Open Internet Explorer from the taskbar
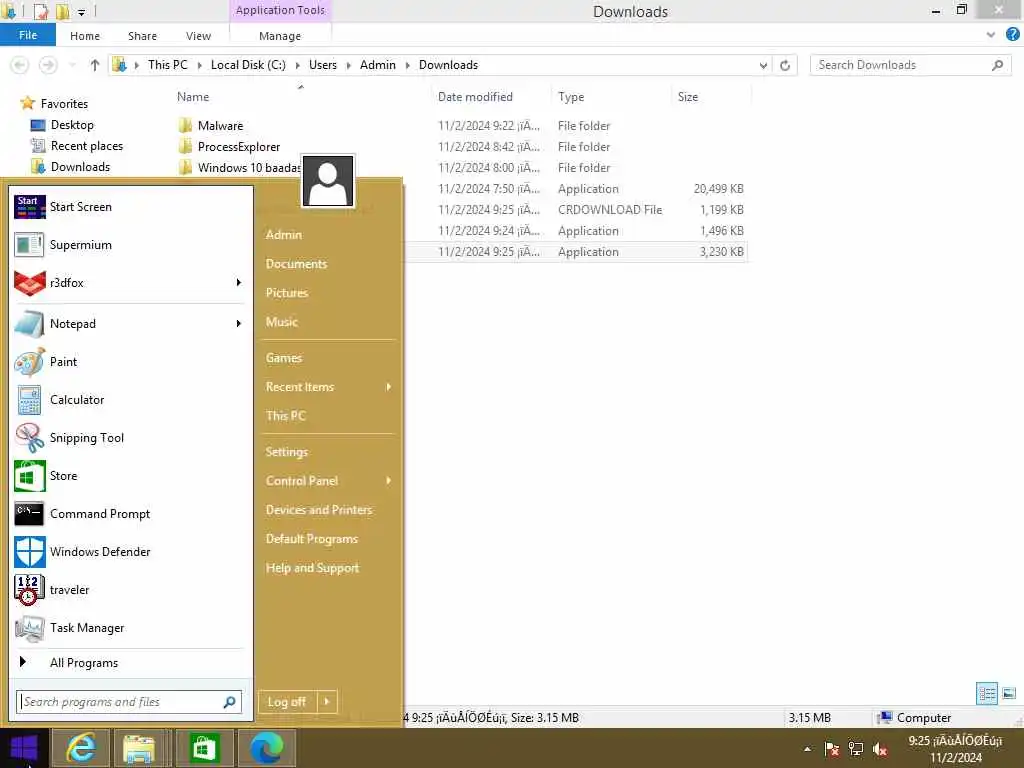Screen dimensions: 1024x768 (x=82, y=748)
